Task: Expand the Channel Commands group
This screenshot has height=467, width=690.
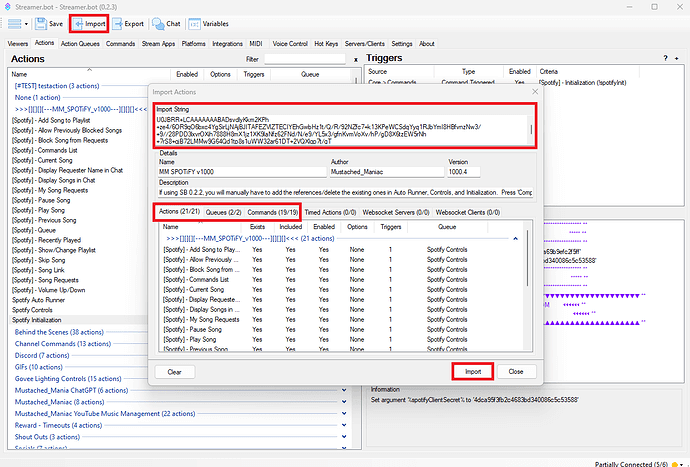Action: coord(58,343)
